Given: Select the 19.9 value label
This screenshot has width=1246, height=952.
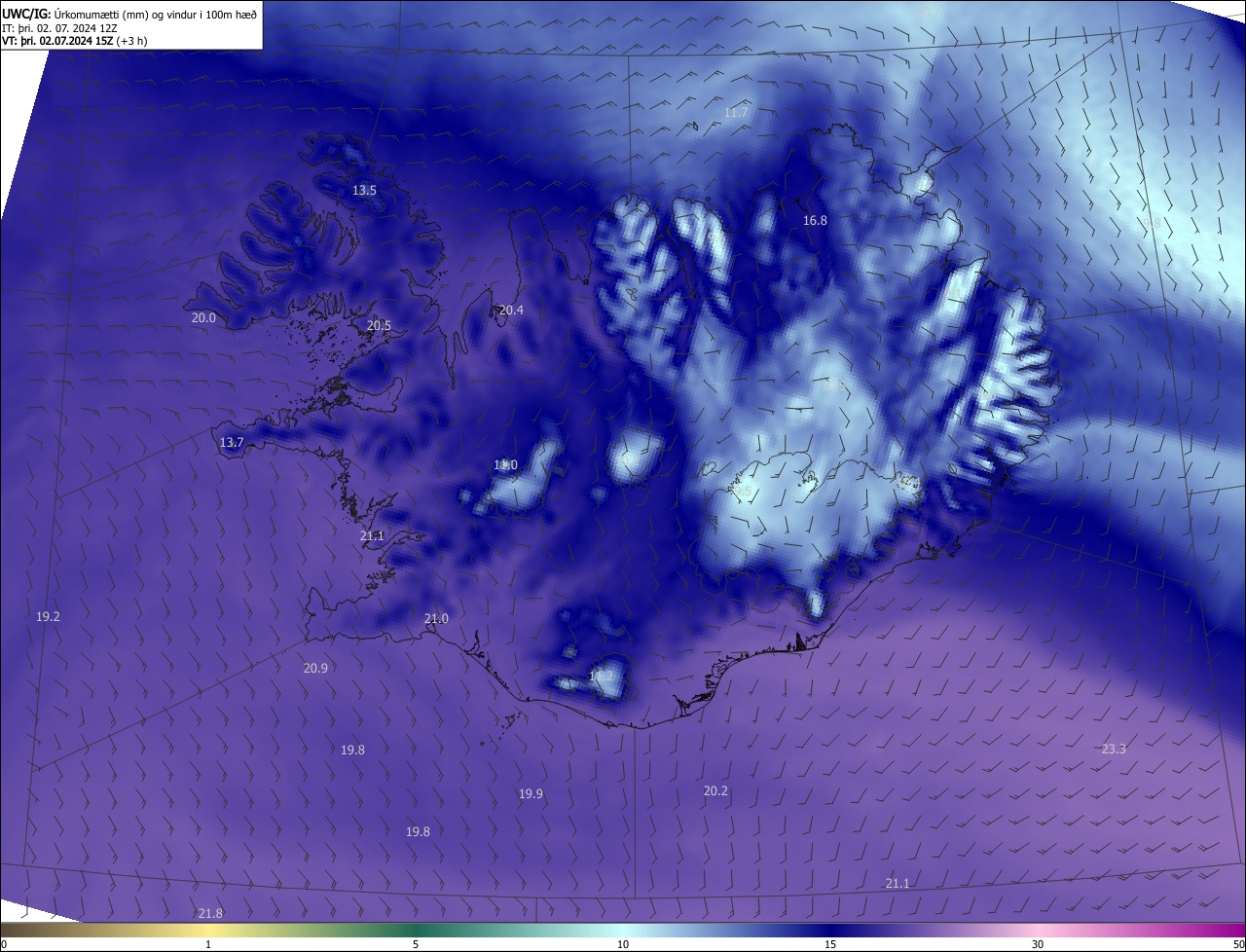Looking at the screenshot, I should 531,794.
